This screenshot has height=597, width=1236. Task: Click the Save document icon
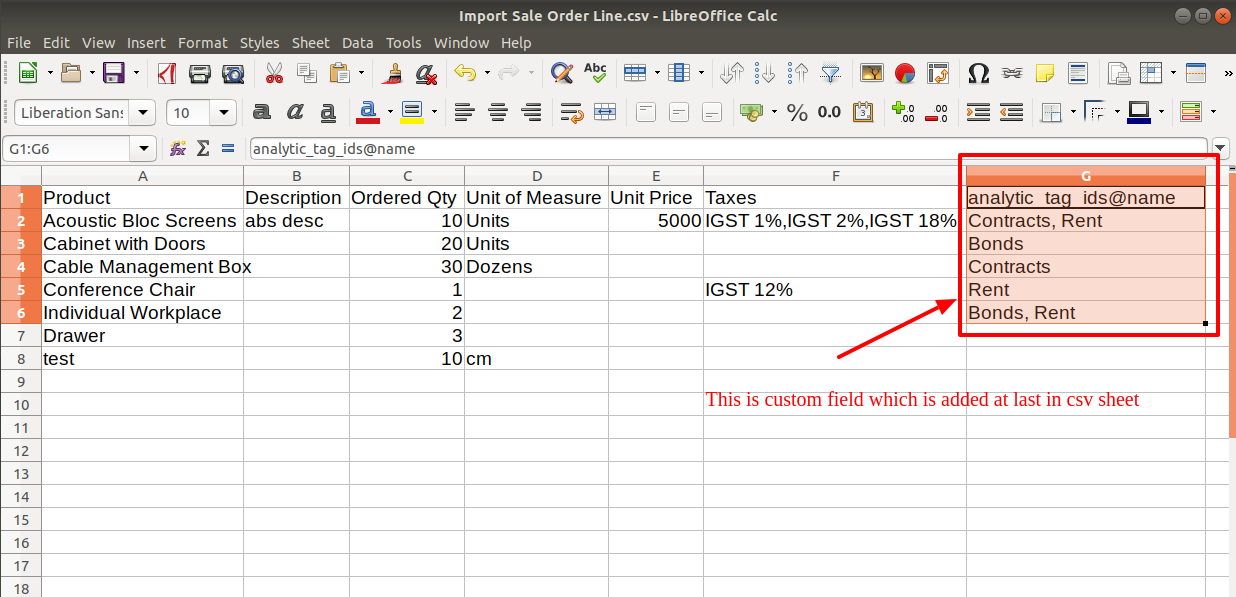click(x=114, y=73)
